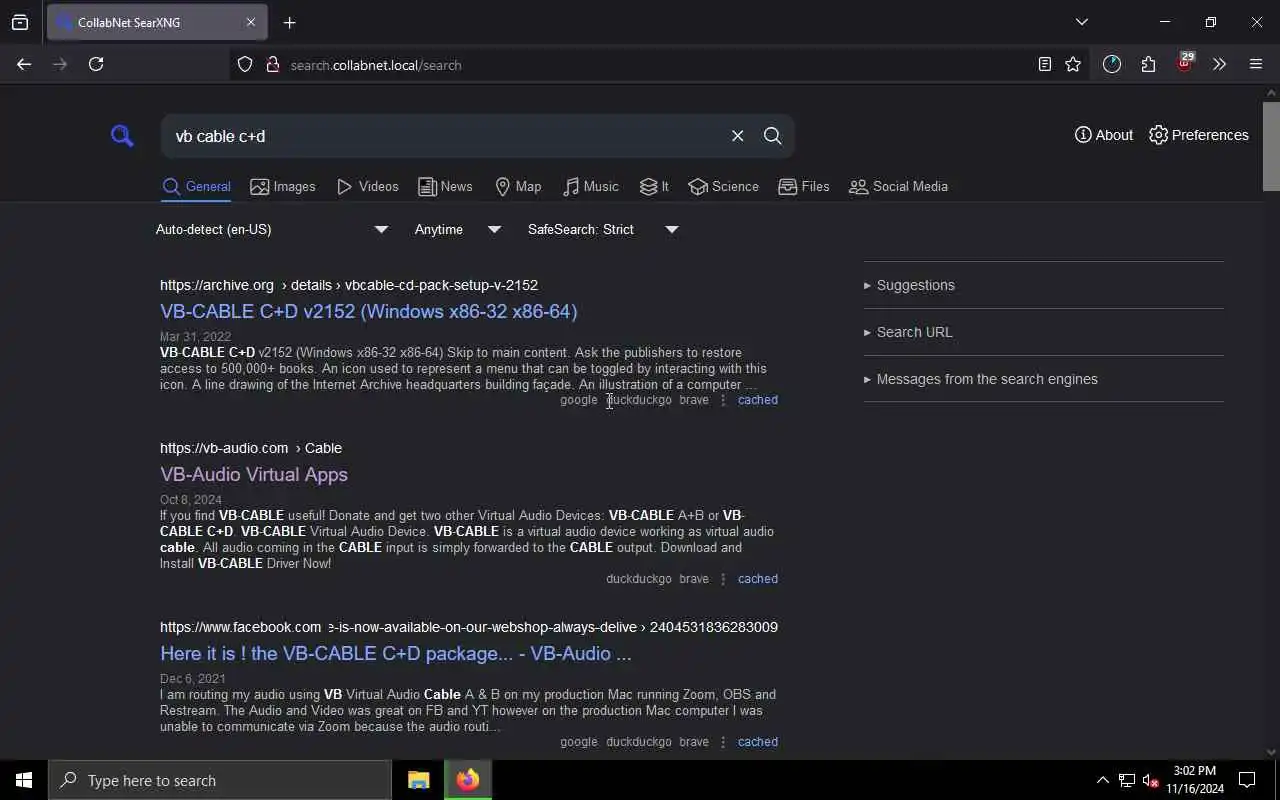The width and height of the screenshot is (1280, 800).
Task: Open the It category tab
Action: coord(654,187)
